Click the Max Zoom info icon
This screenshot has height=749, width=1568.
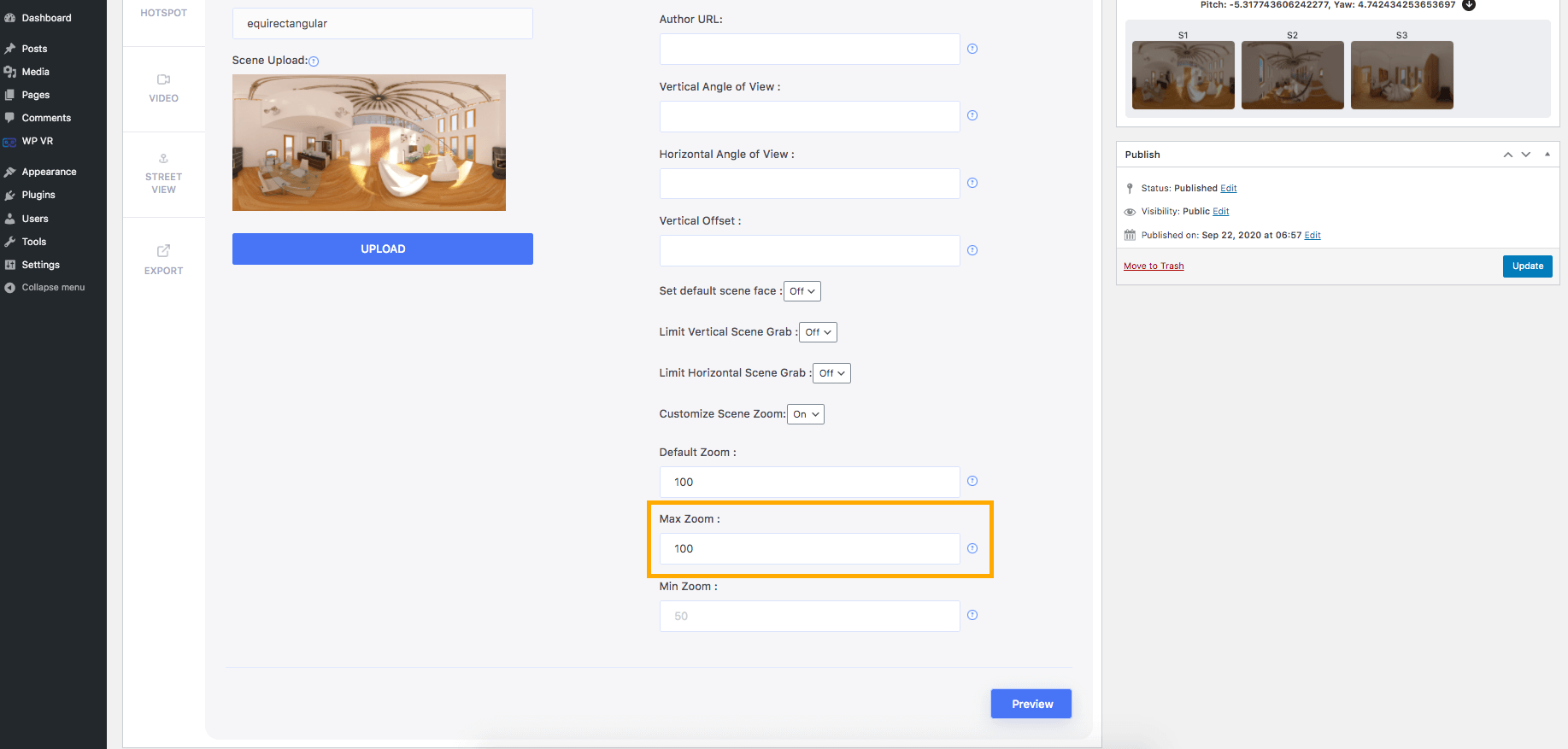972,548
